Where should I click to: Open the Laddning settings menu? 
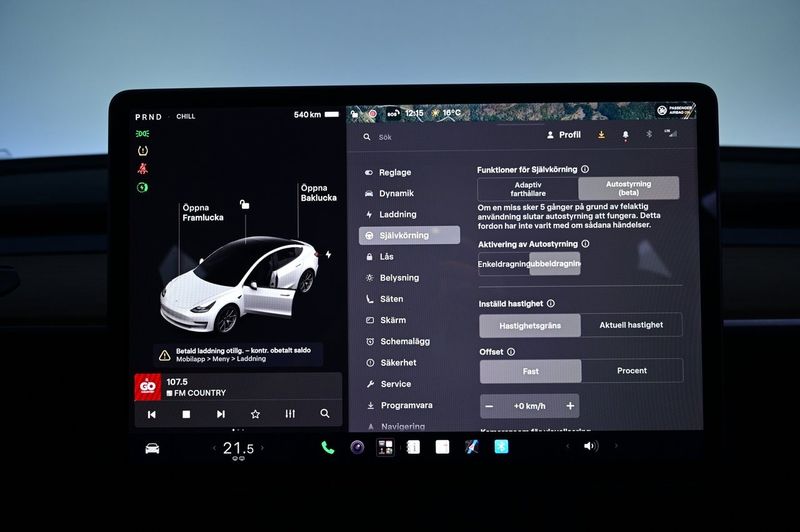391,214
